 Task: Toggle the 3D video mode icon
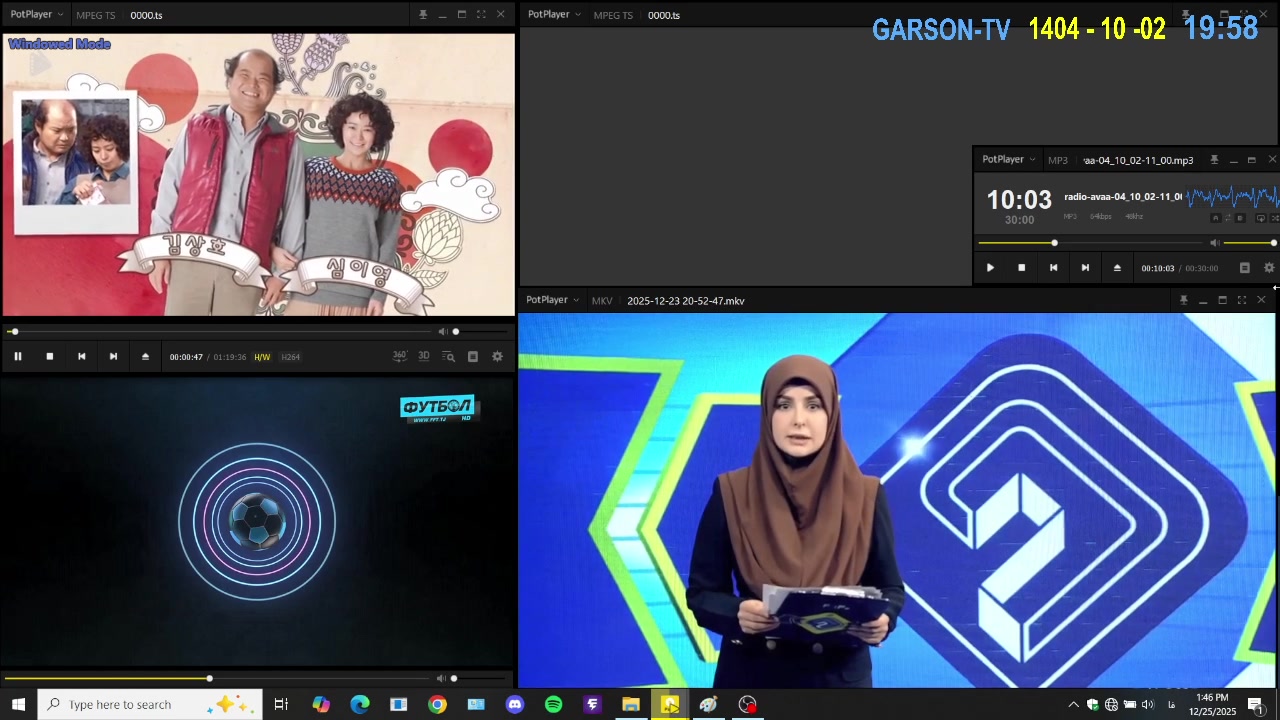424,356
